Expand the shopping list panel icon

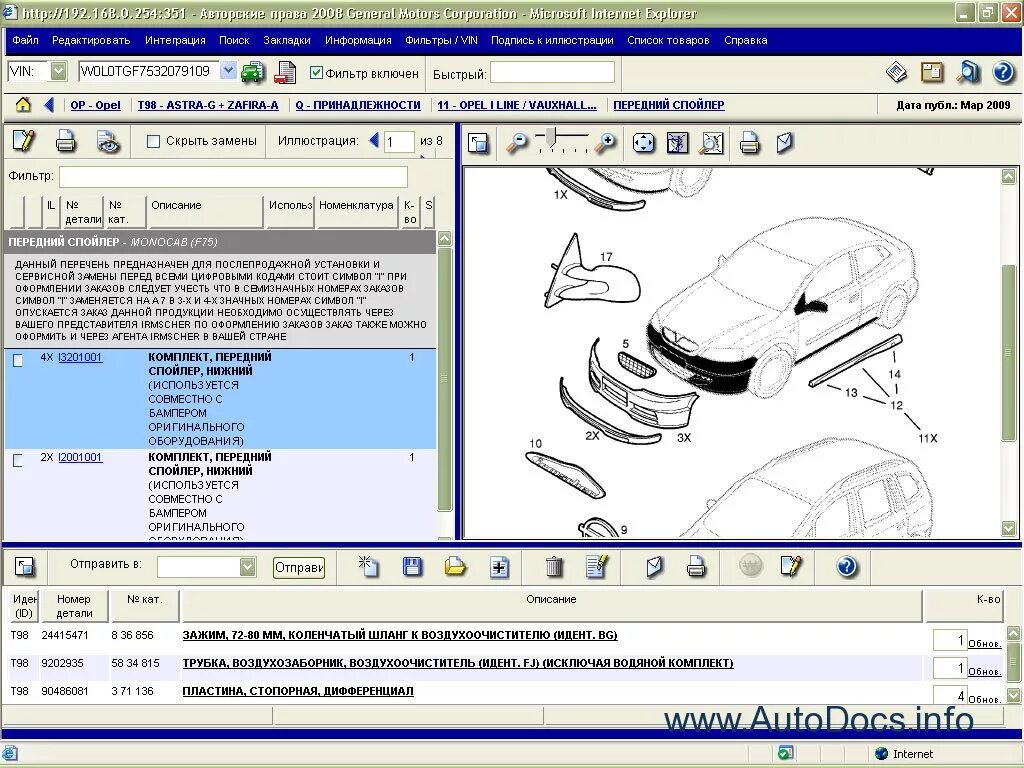click(25, 567)
